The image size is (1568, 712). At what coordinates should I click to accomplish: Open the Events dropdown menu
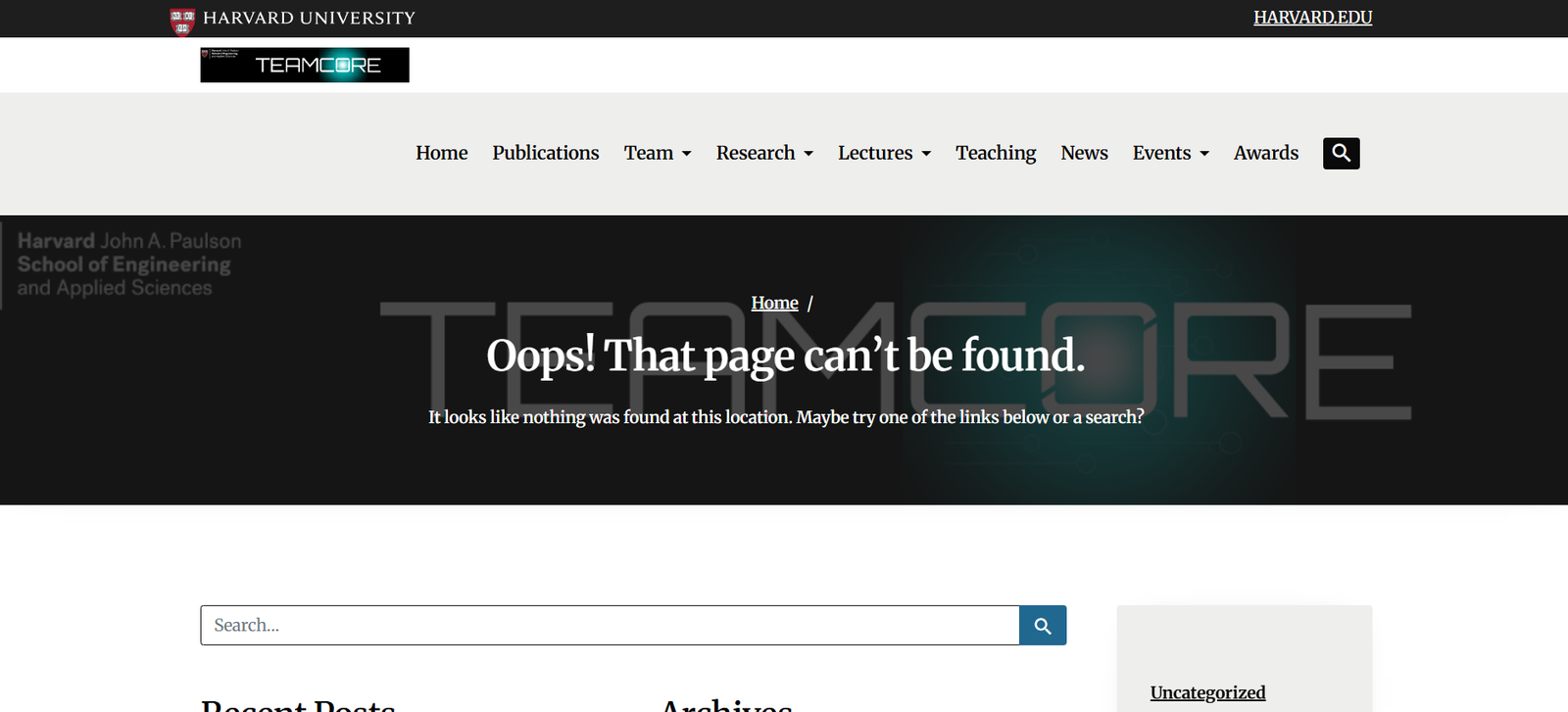click(x=1170, y=154)
